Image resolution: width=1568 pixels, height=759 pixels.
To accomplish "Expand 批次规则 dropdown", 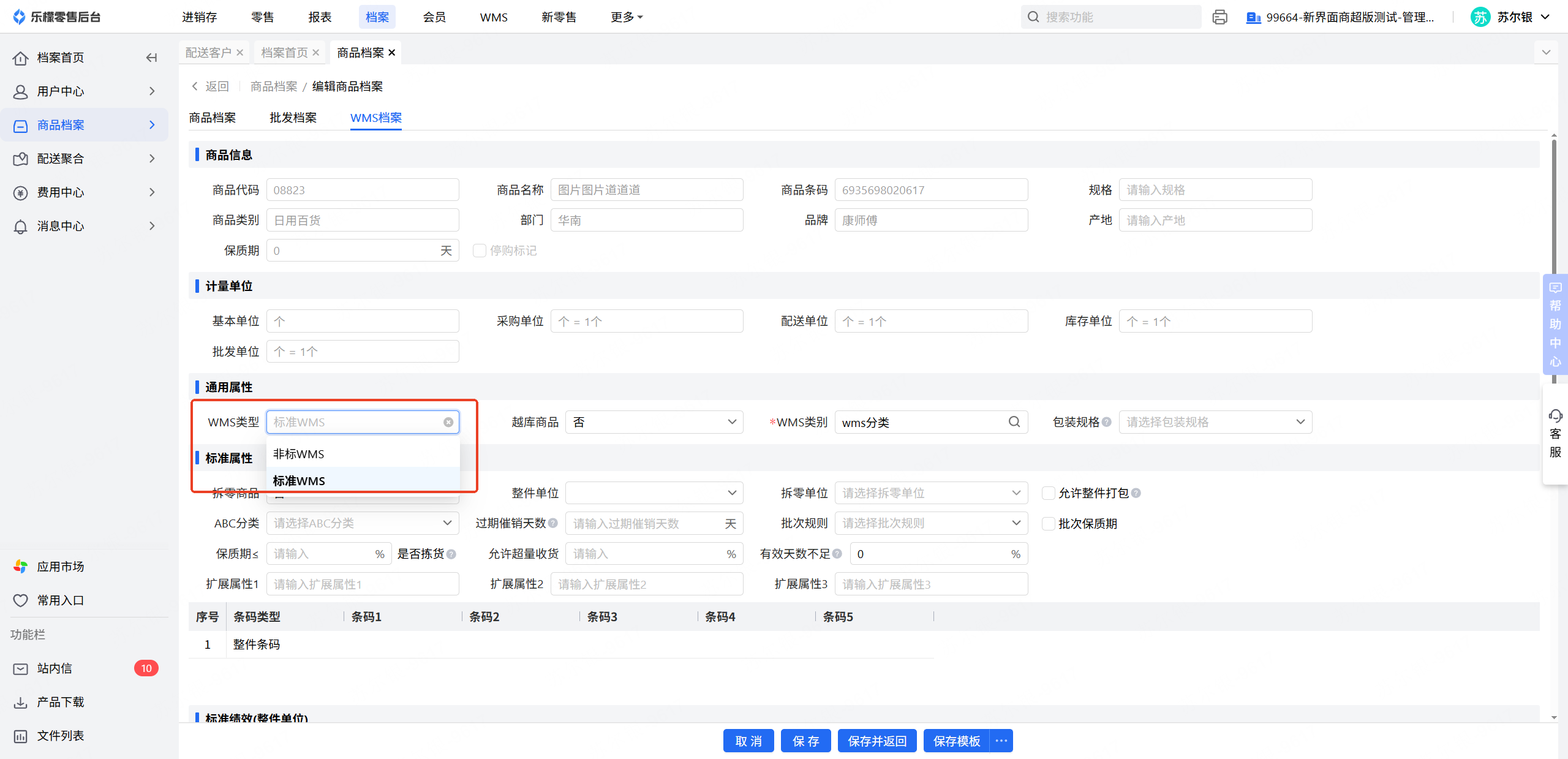I will [x=931, y=524].
